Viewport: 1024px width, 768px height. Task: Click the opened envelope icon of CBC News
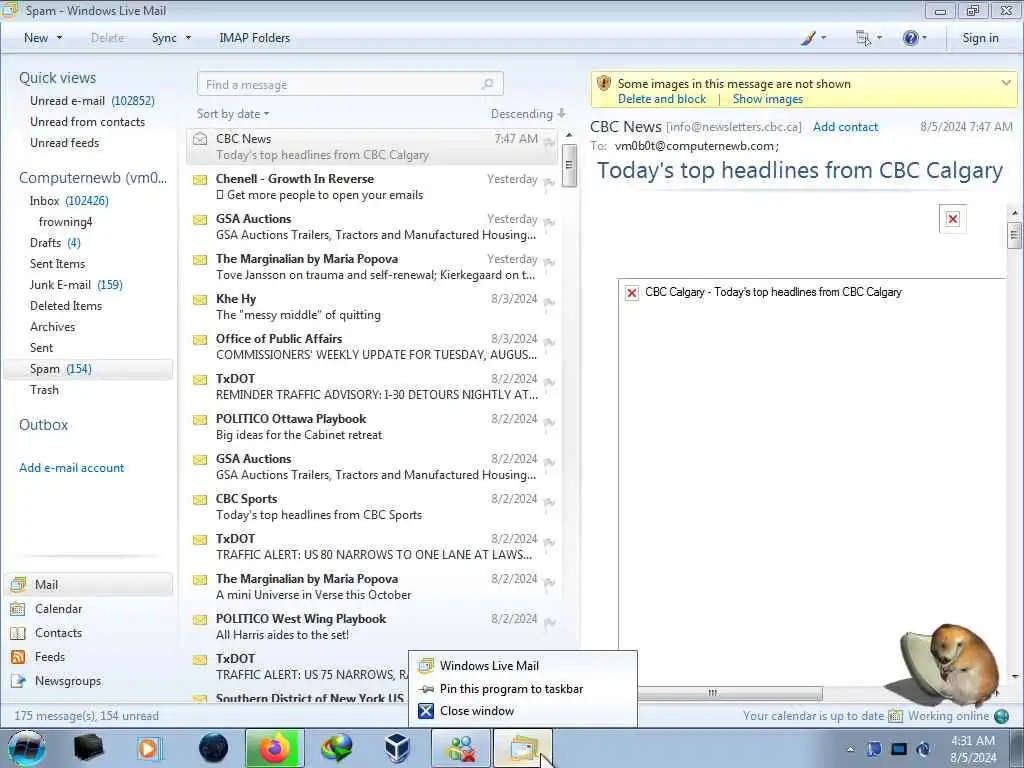(200, 138)
